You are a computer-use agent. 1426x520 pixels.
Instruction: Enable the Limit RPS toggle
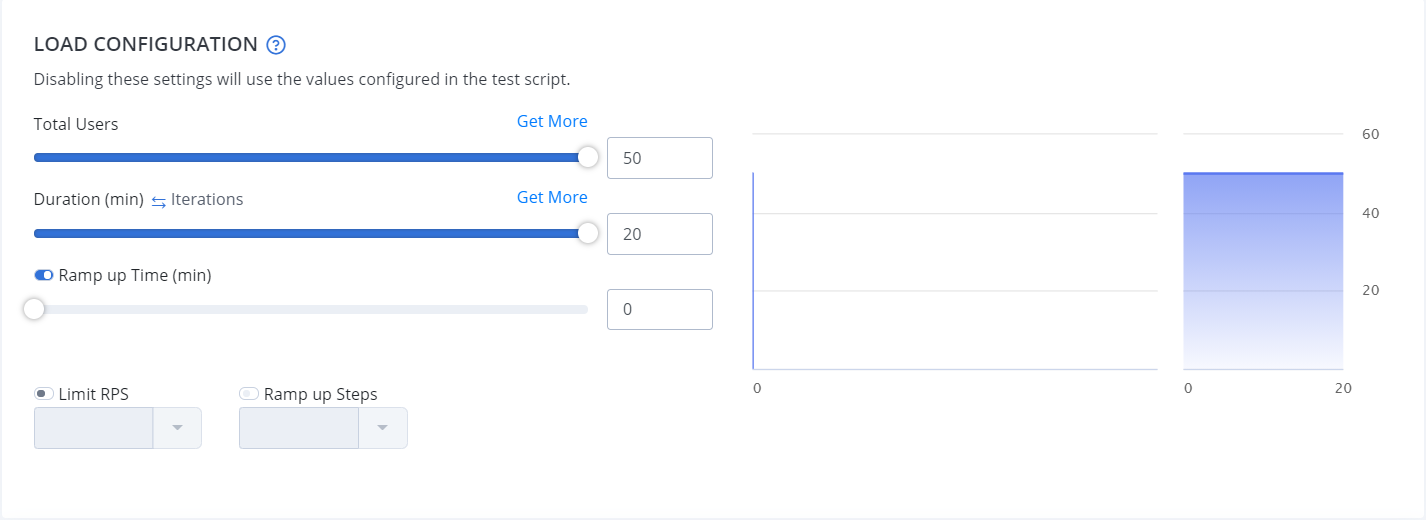point(44,394)
